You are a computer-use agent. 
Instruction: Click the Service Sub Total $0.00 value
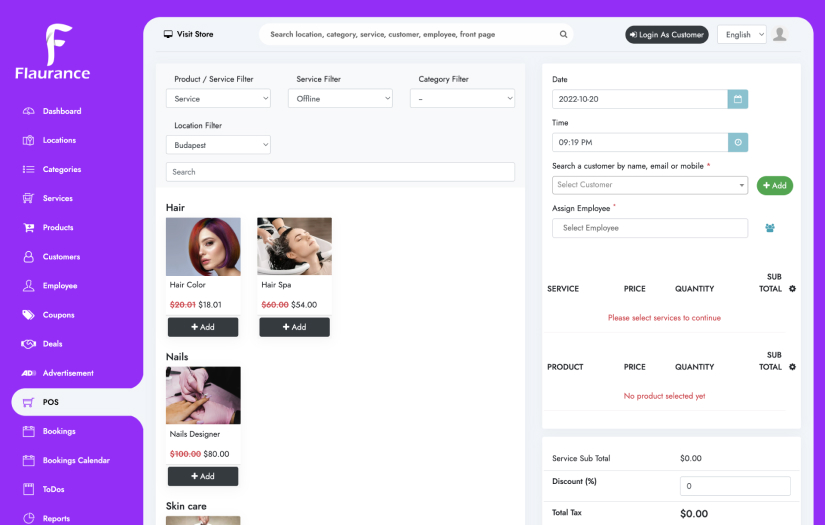[x=690, y=458]
